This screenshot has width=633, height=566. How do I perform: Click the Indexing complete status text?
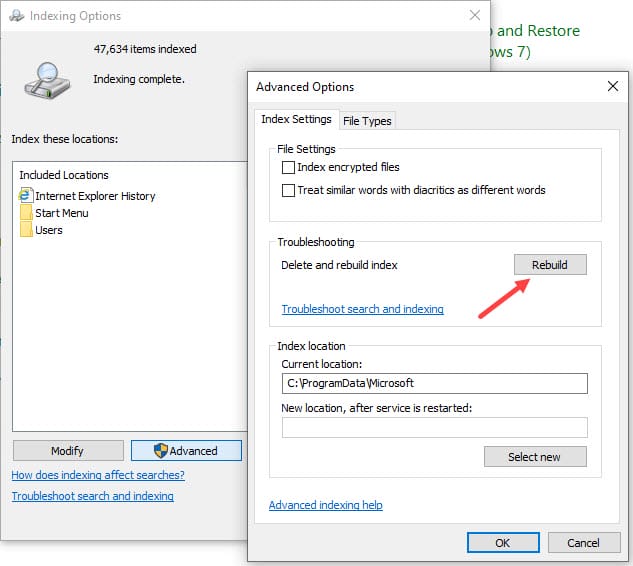[x=139, y=79]
